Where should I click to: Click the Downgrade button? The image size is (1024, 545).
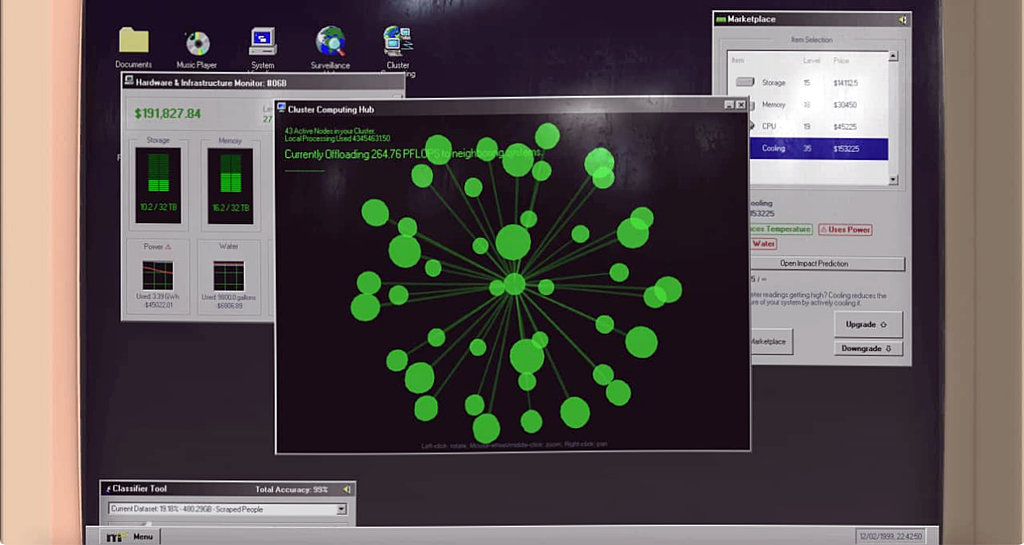(868, 349)
